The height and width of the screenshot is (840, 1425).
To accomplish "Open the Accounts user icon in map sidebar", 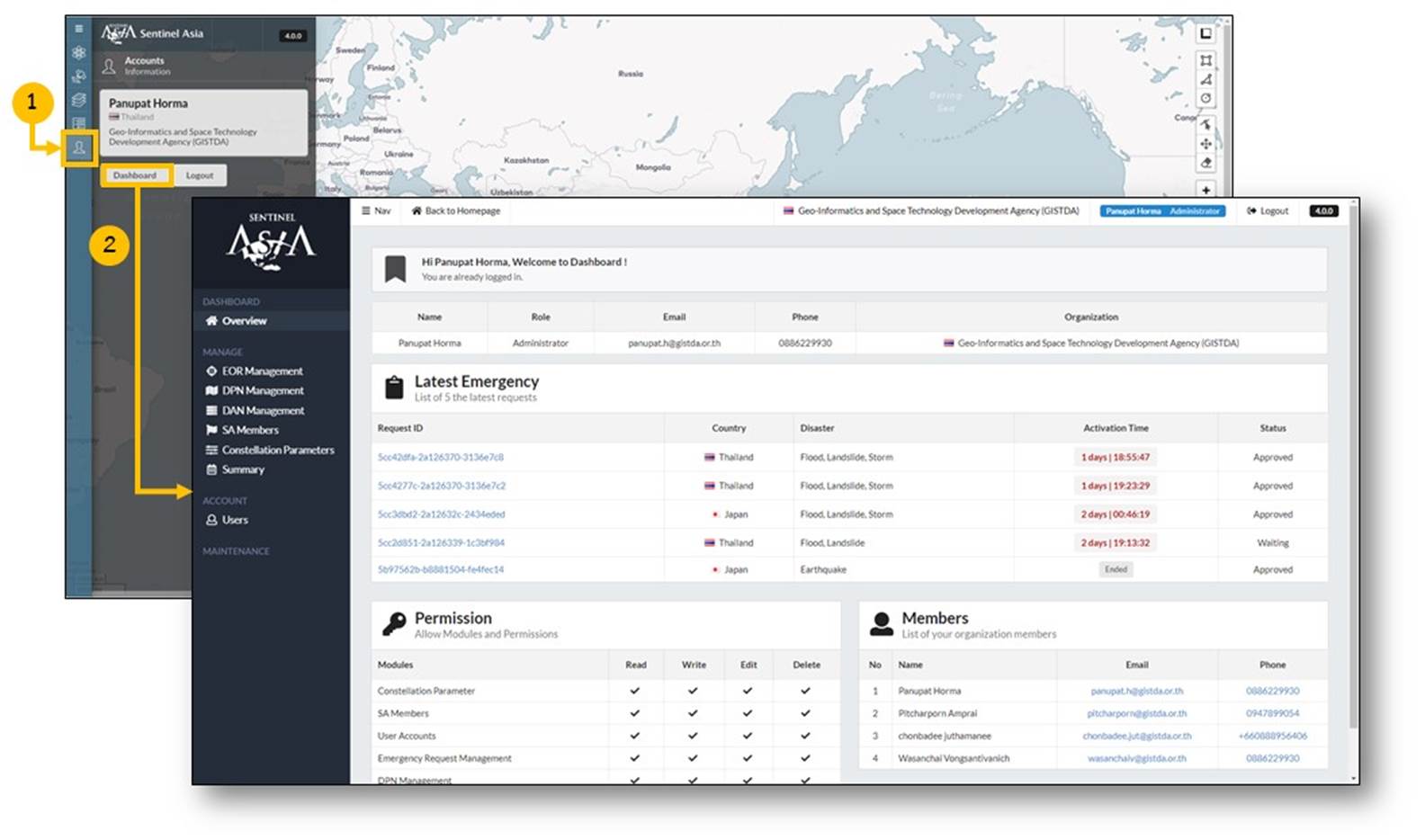I will pos(79,148).
